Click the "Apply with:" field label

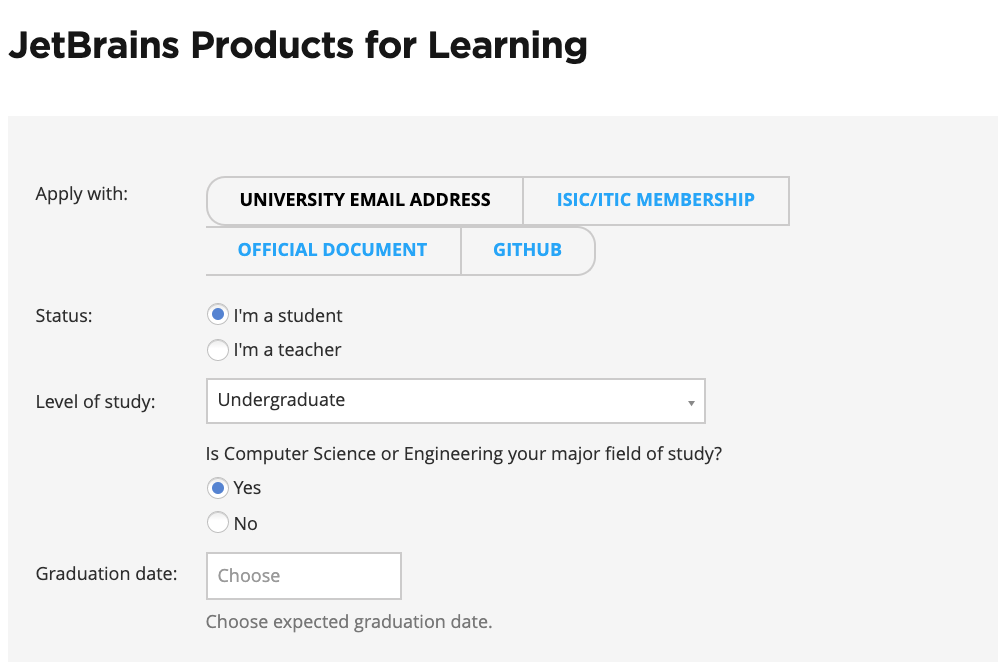click(x=82, y=194)
